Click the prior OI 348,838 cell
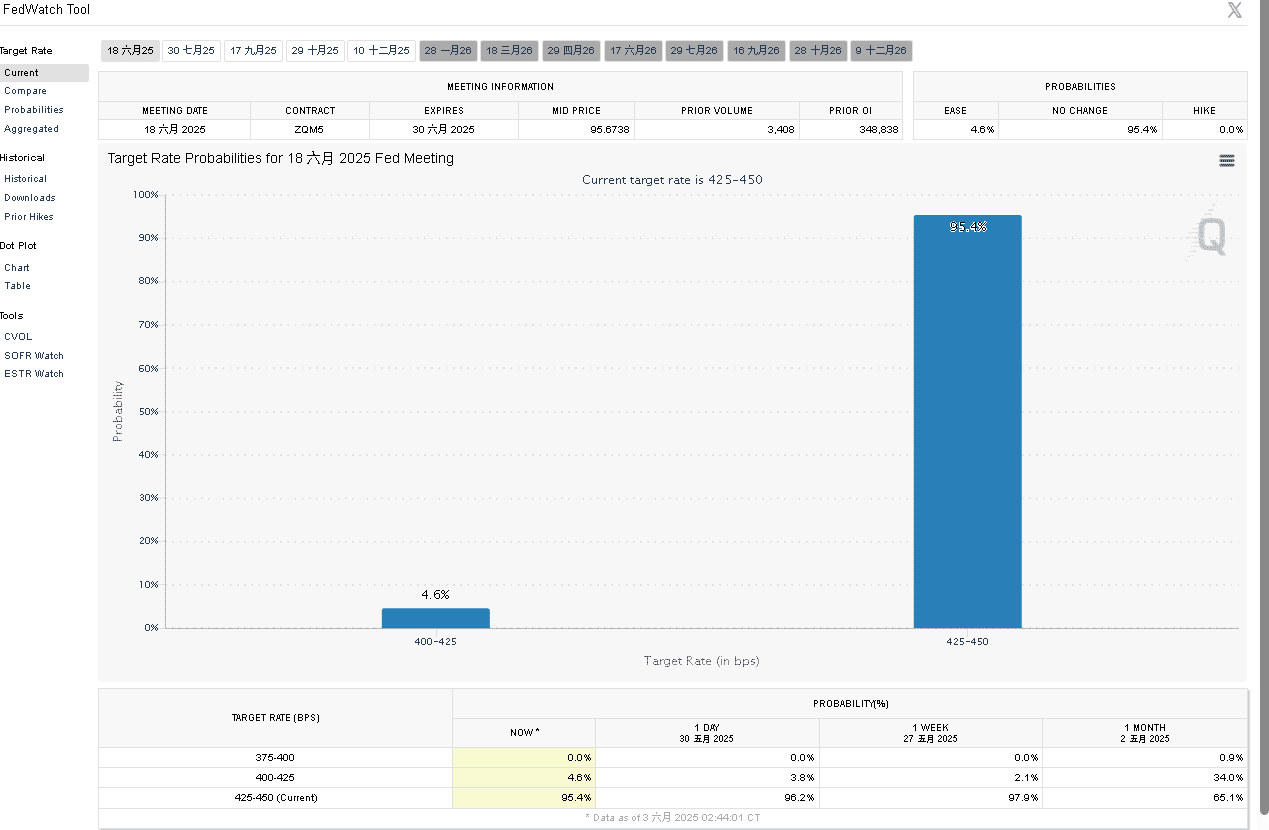The width and height of the screenshot is (1269, 830). [x=850, y=130]
